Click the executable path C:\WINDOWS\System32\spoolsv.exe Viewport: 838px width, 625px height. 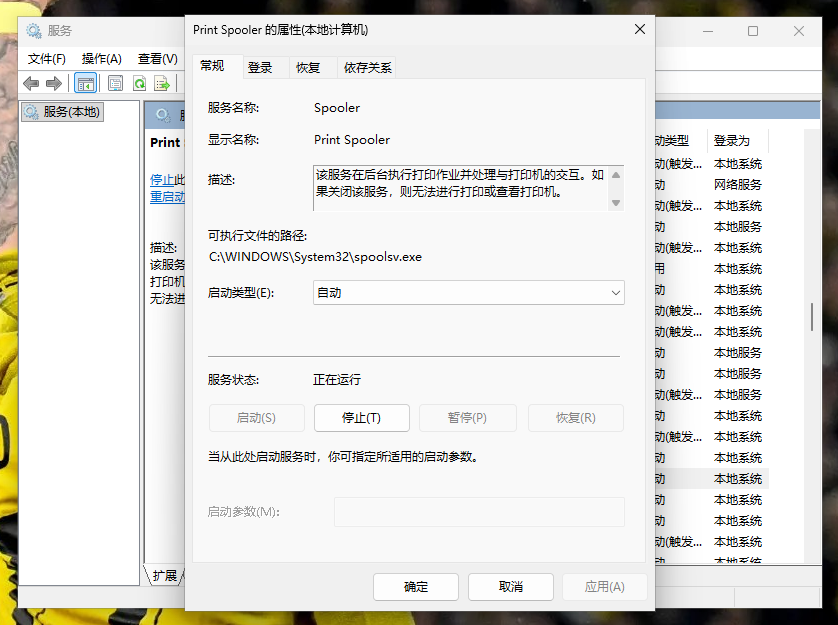point(315,257)
